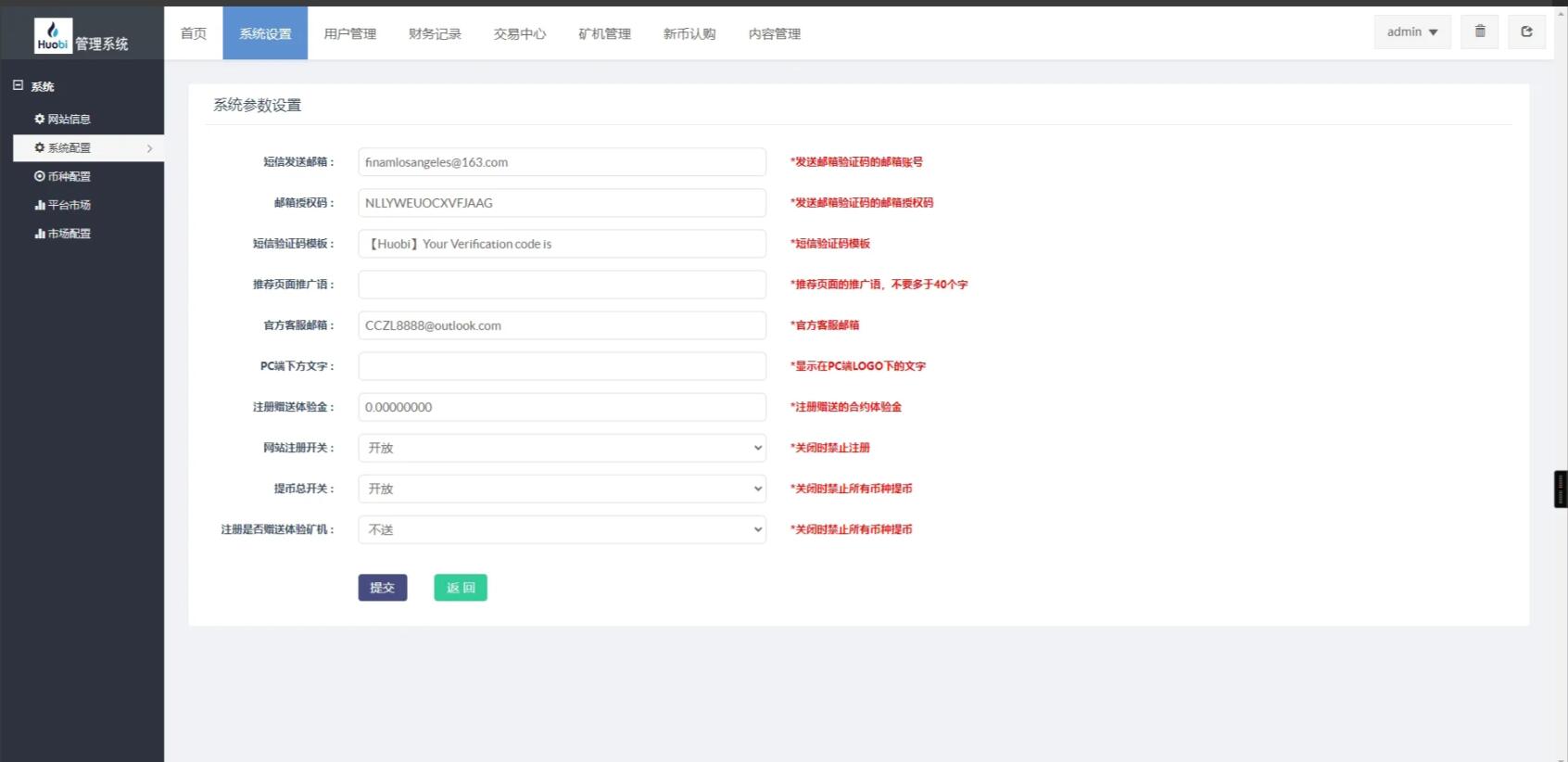Open the 网站注册开关 dropdown

562,448
